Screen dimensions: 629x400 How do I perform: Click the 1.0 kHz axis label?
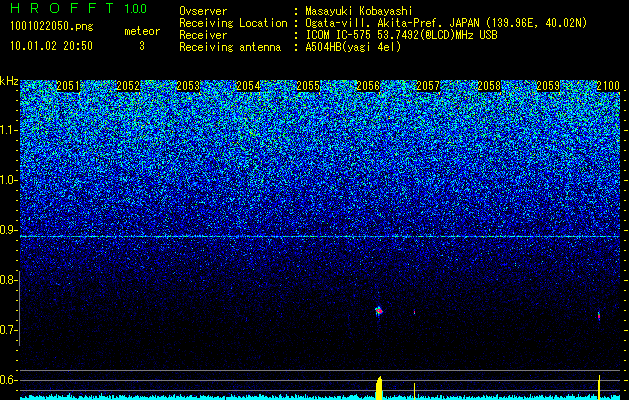coord(8,180)
